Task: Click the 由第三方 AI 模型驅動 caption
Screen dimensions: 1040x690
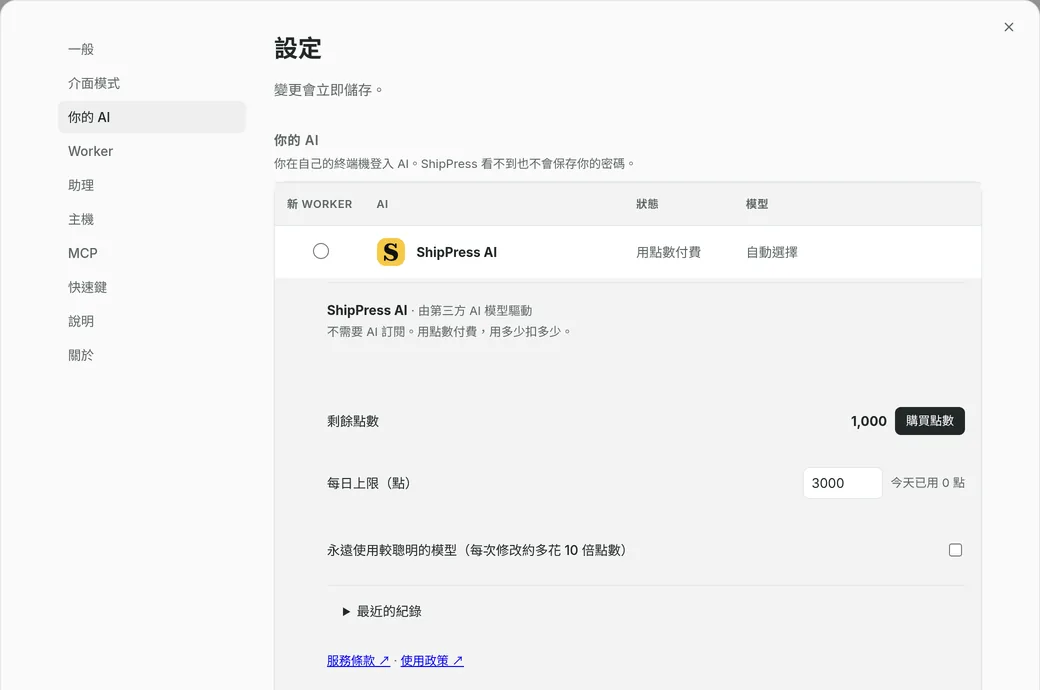Action: point(475,310)
